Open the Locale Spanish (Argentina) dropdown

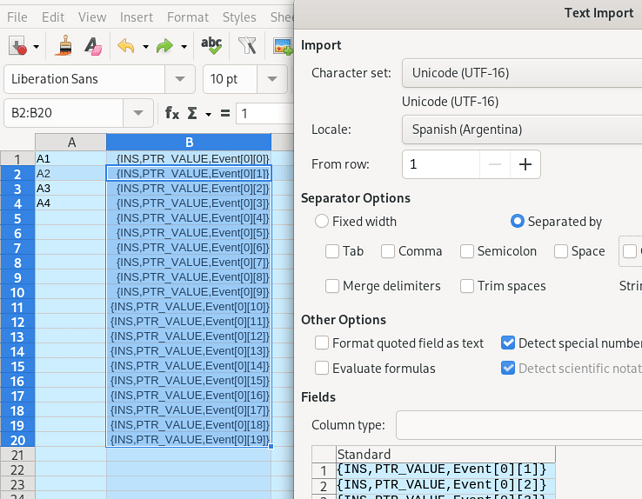pyautogui.click(x=522, y=129)
